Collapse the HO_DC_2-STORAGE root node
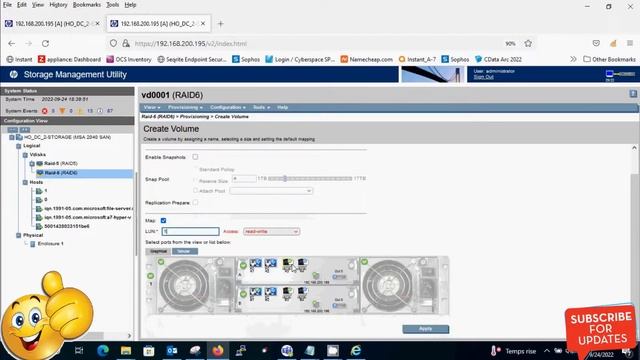 click(x=12, y=137)
